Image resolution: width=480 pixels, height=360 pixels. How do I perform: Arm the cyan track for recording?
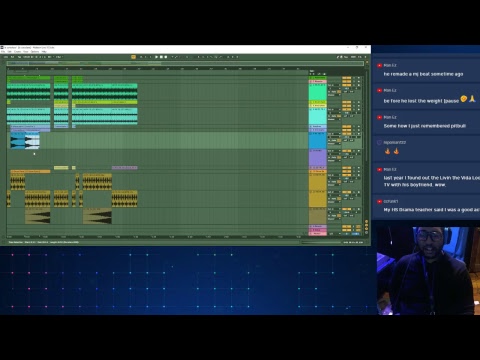coord(359,110)
